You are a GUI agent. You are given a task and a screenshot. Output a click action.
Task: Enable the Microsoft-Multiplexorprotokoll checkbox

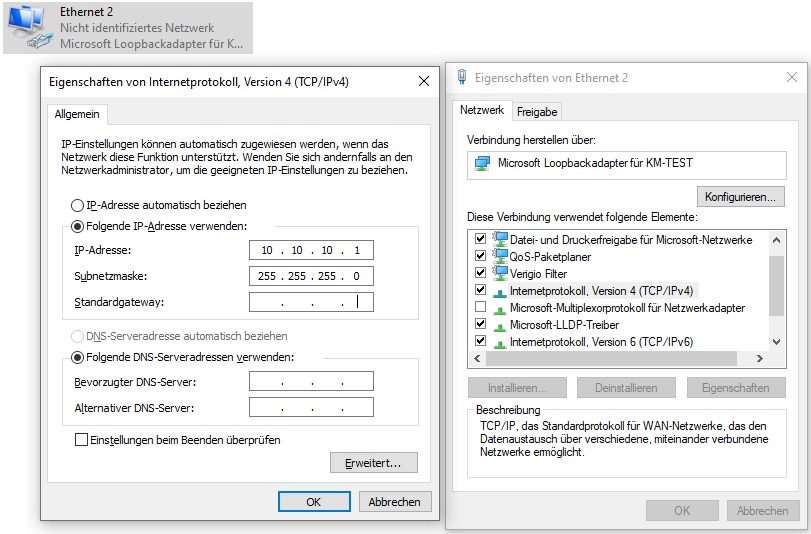coord(480,307)
